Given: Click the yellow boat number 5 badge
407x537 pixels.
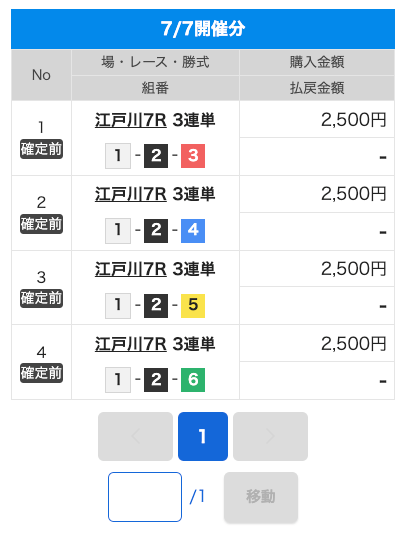Looking at the screenshot, I should tap(193, 305).
